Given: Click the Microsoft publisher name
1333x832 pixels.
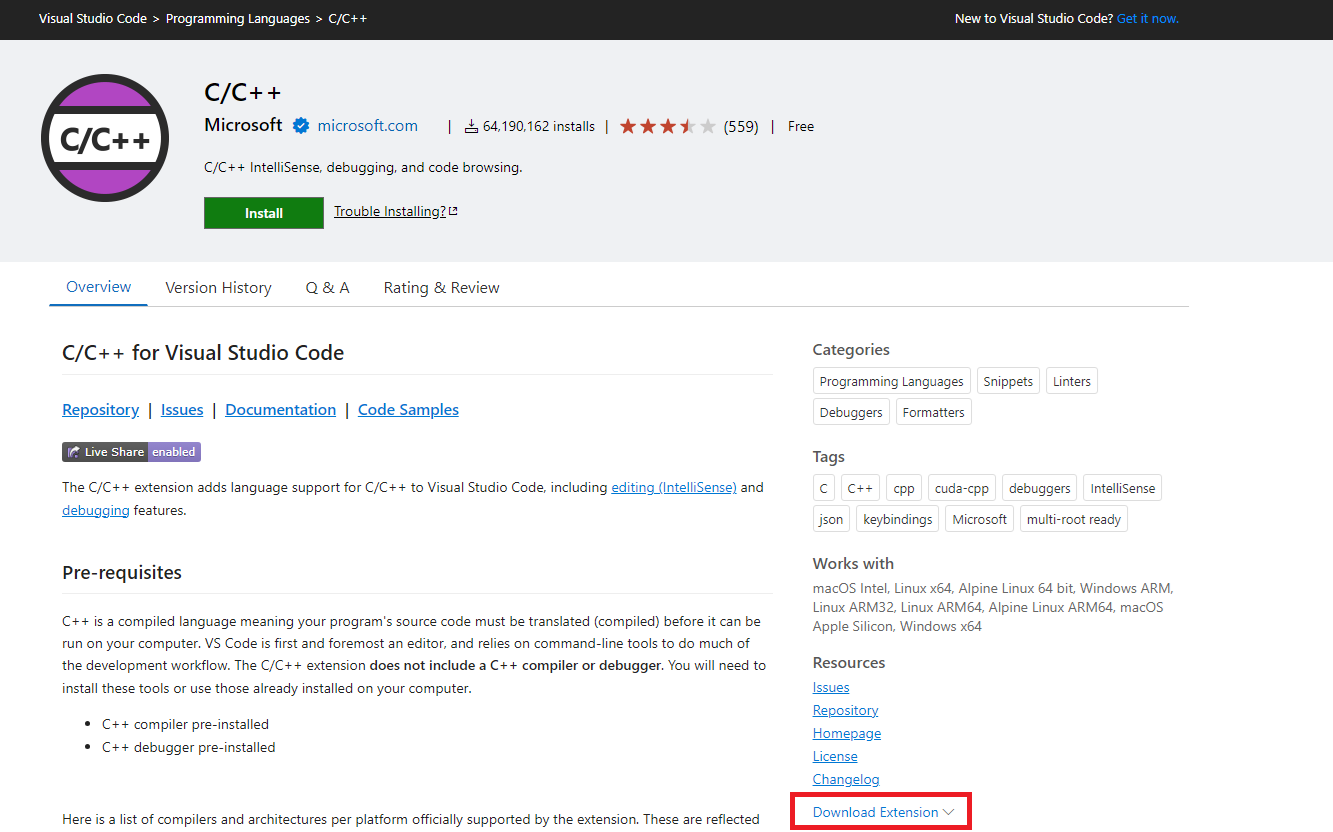Looking at the screenshot, I should coord(243,125).
